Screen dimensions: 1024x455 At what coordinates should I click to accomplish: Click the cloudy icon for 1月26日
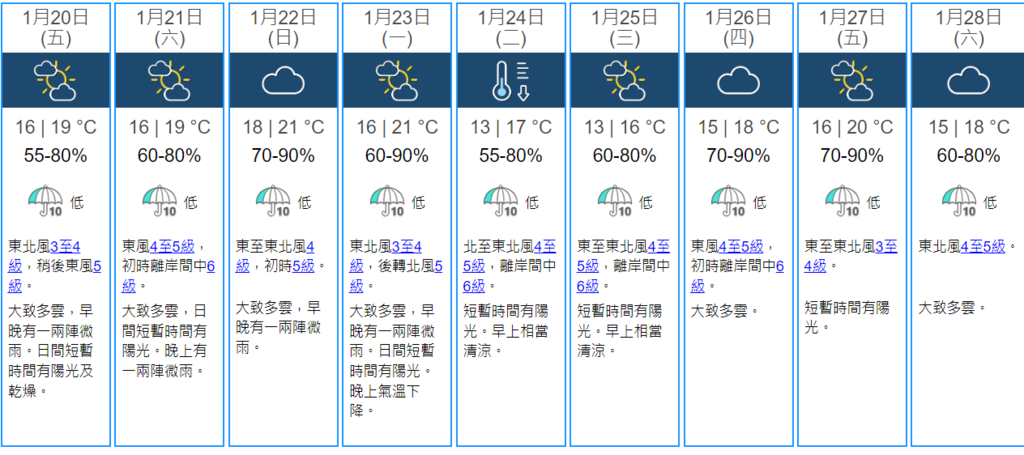click(739, 82)
